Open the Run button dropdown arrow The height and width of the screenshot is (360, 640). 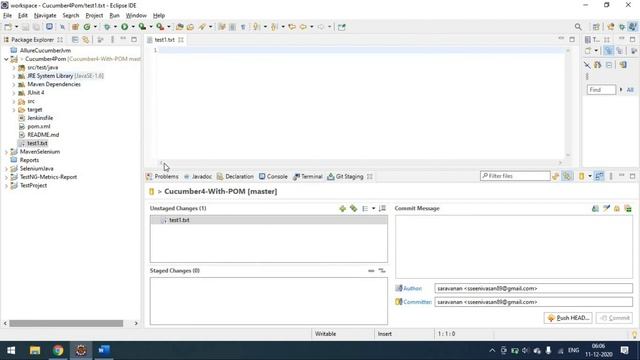pos(132,27)
